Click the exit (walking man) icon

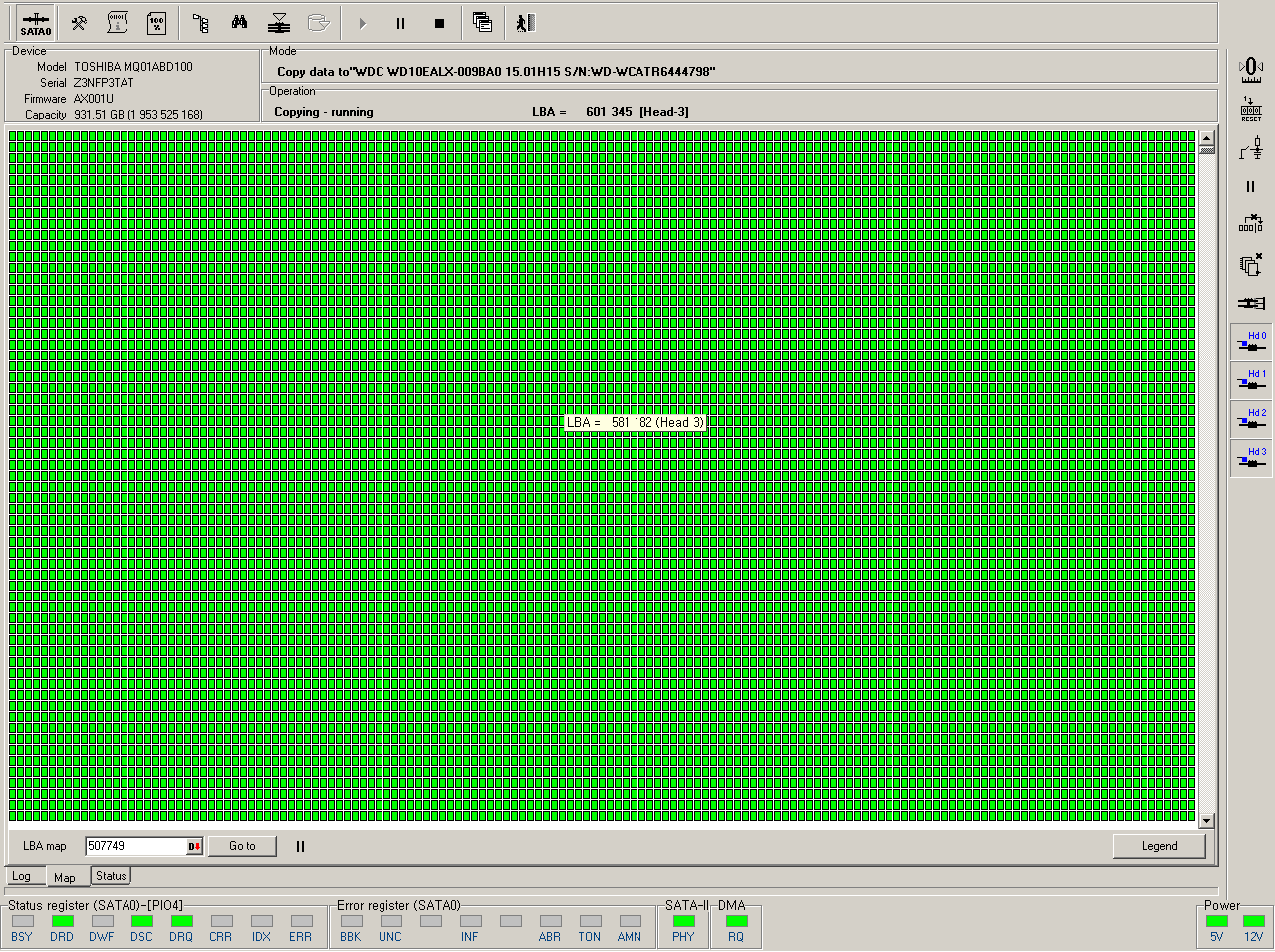coord(525,23)
